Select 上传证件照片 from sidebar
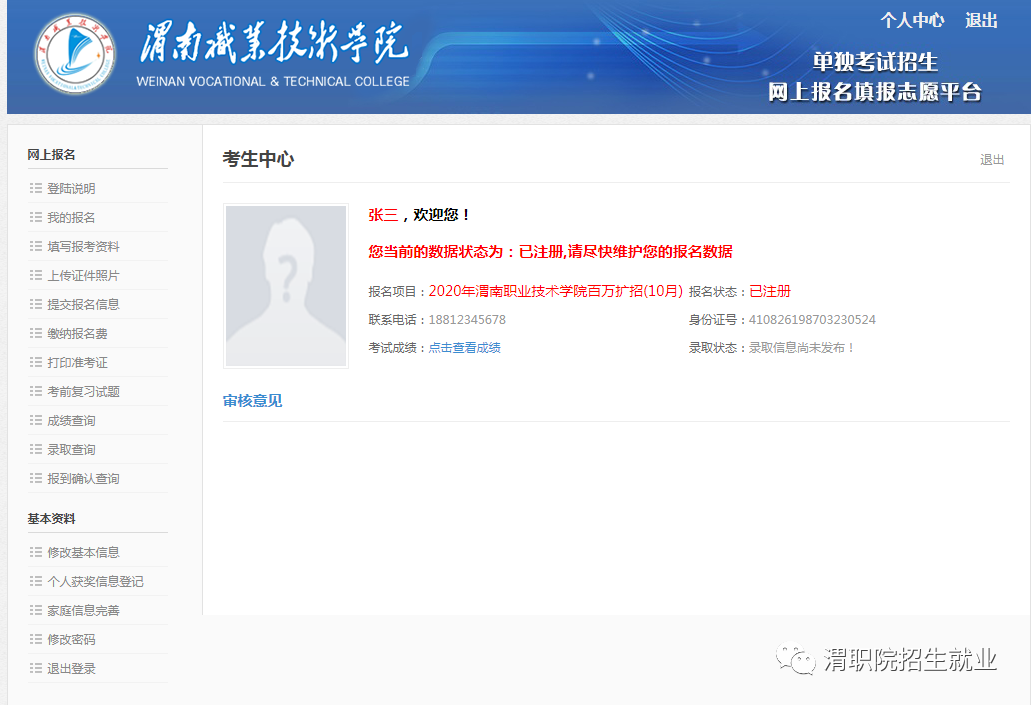This screenshot has width=1031, height=705. (x=84, y=276)
